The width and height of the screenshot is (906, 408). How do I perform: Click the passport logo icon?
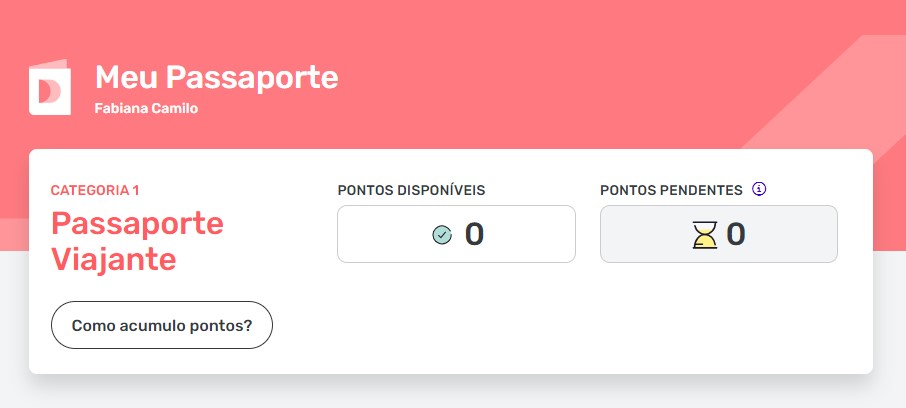(x=50, y=89)
